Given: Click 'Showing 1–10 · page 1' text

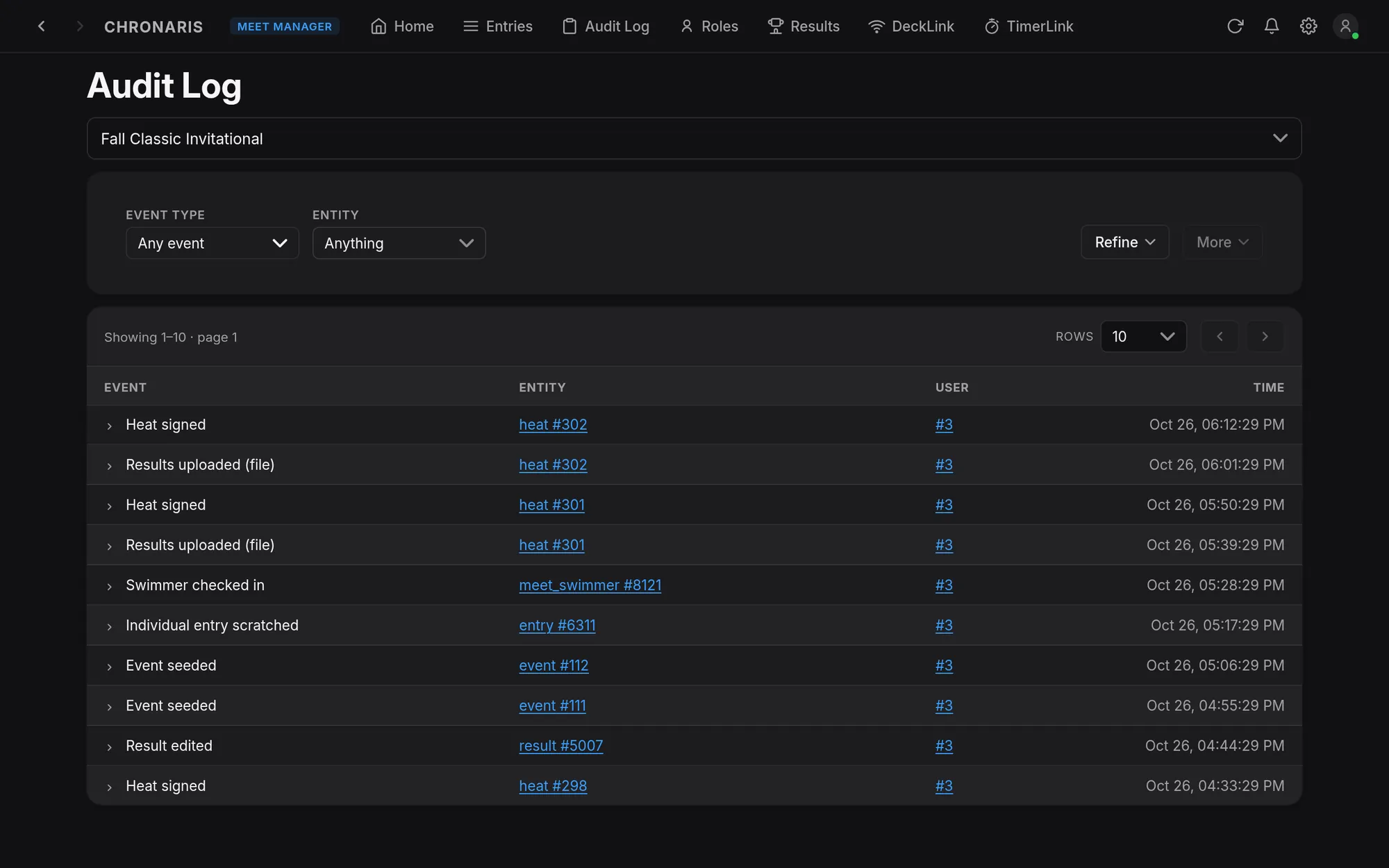Looking at the screenshot, I should coord(171,337).
